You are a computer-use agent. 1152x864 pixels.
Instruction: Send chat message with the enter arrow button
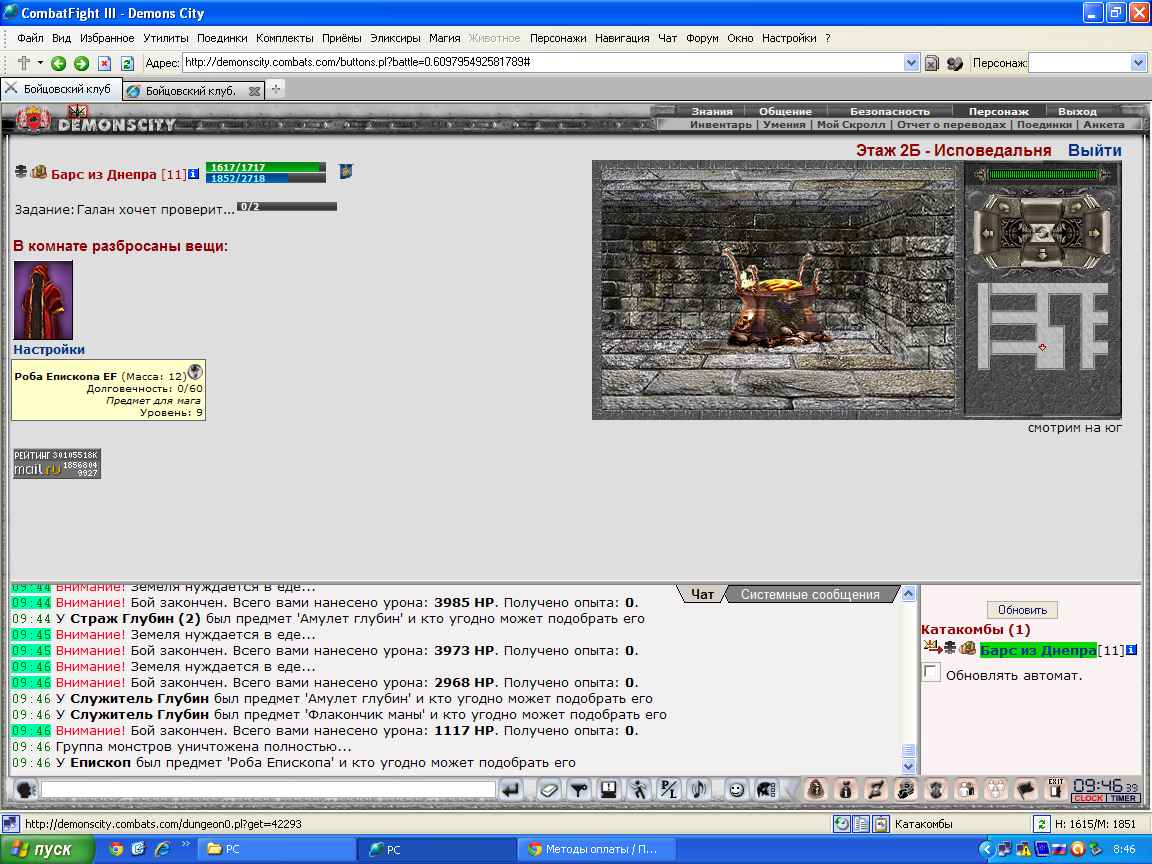[x=511, y=790]
